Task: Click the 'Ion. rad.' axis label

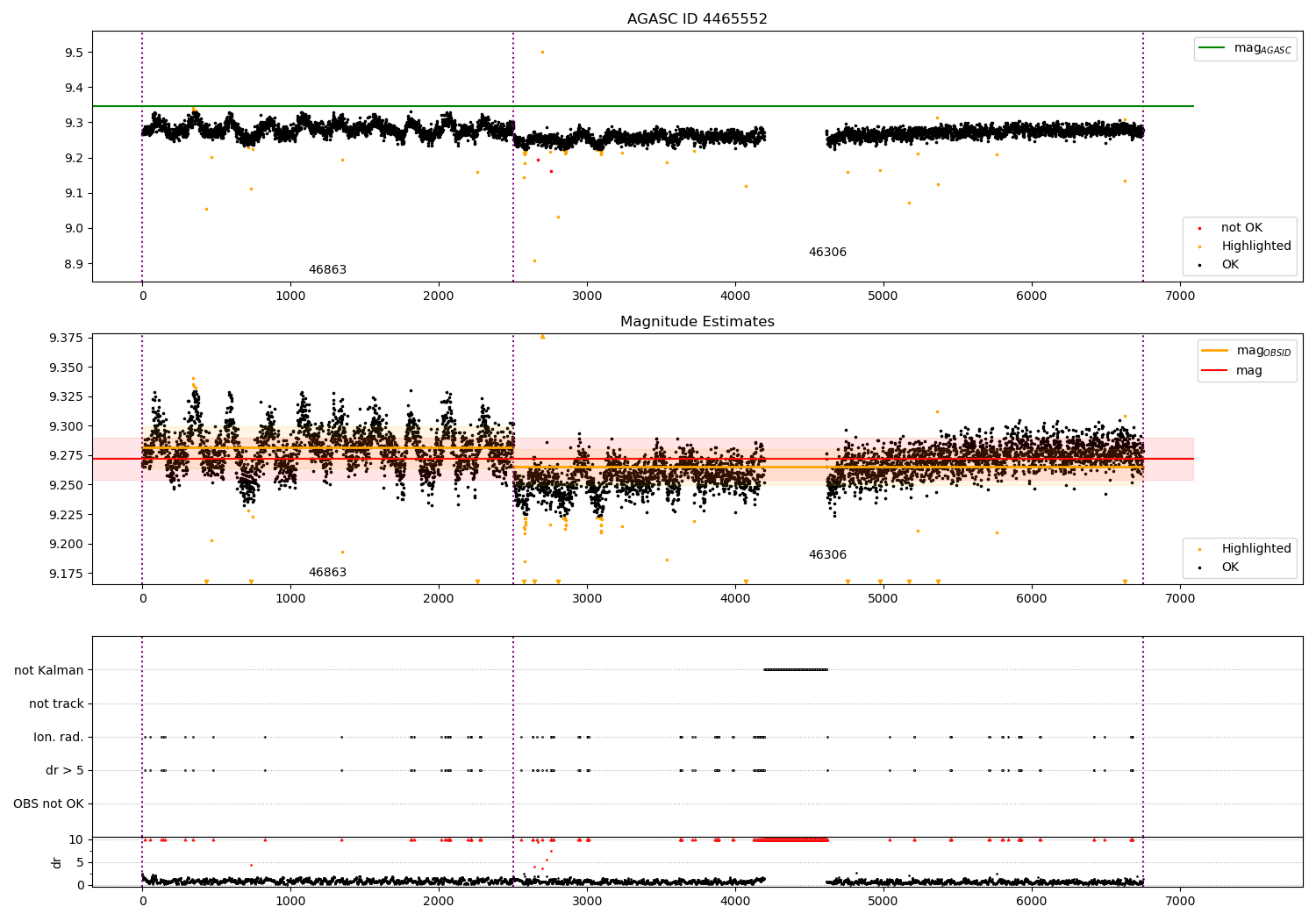Action: (59, 737)
